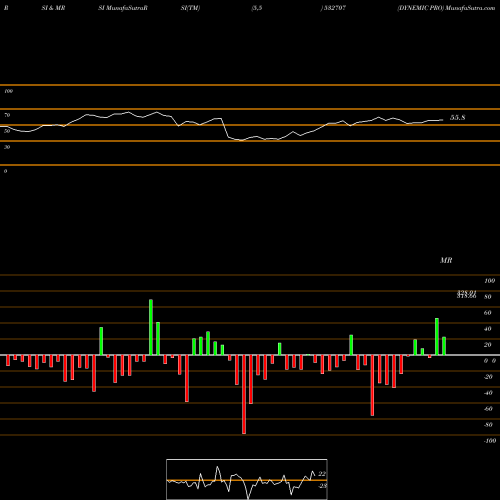Click the '-60' label on MR axis
This screenshot has height=500, width=500.
tap(488, 409)
